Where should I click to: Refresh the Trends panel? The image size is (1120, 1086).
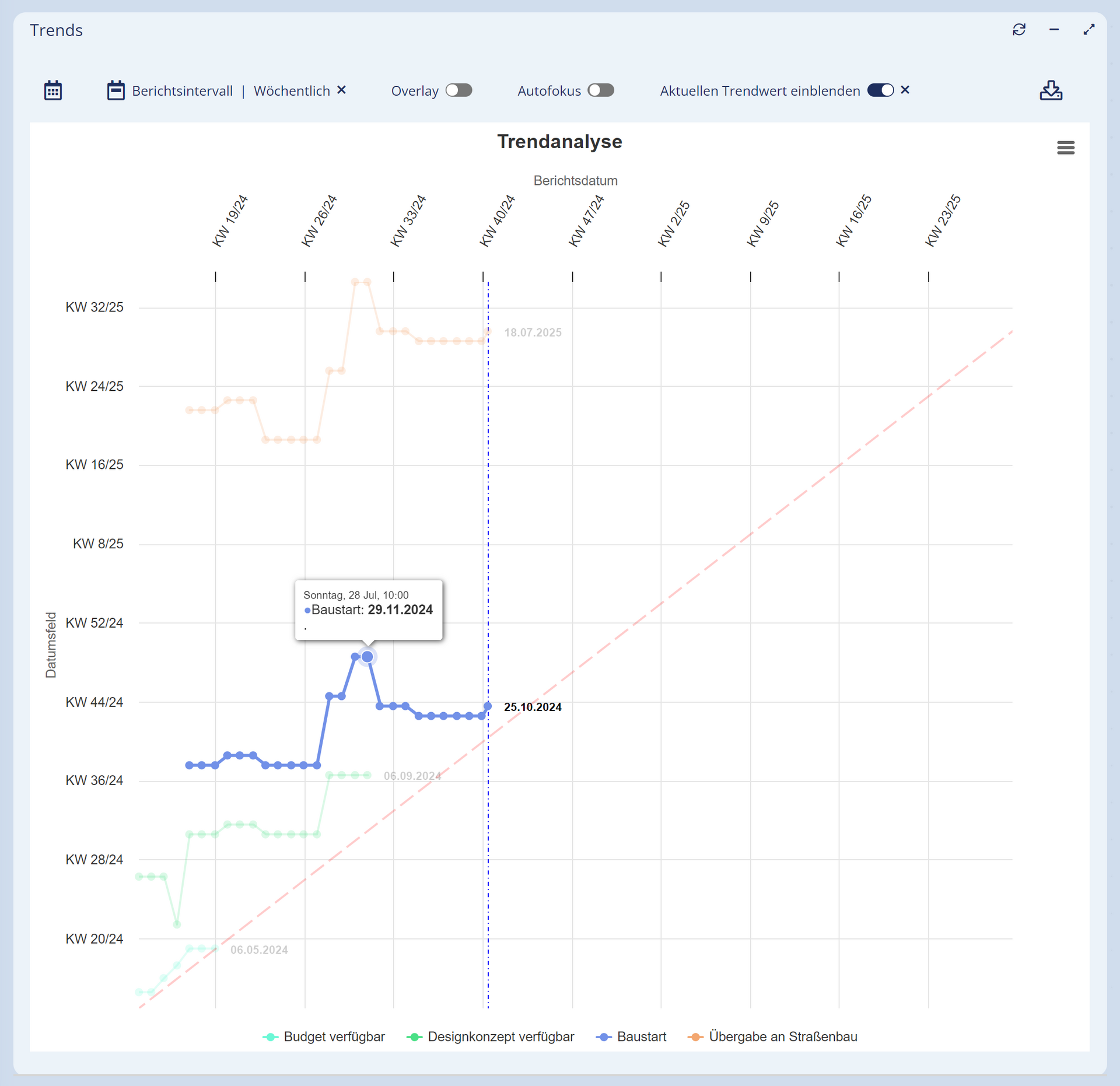(1019, 30)
